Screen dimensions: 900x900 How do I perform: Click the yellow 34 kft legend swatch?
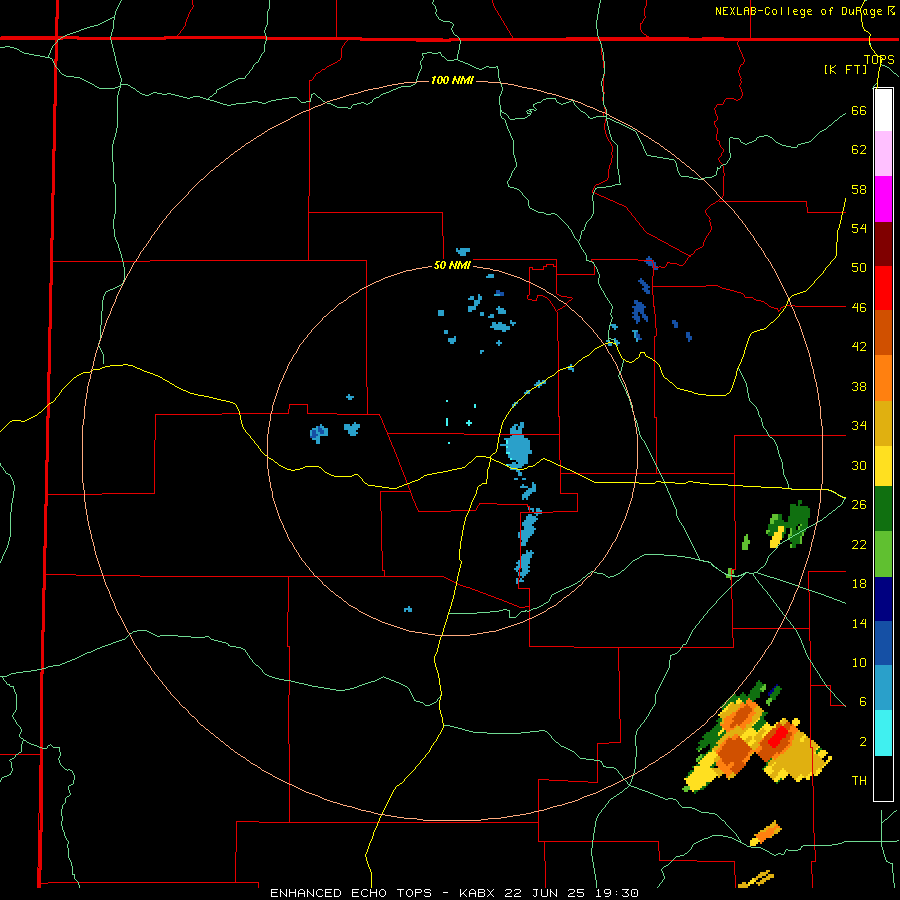[x=883, y=465]
